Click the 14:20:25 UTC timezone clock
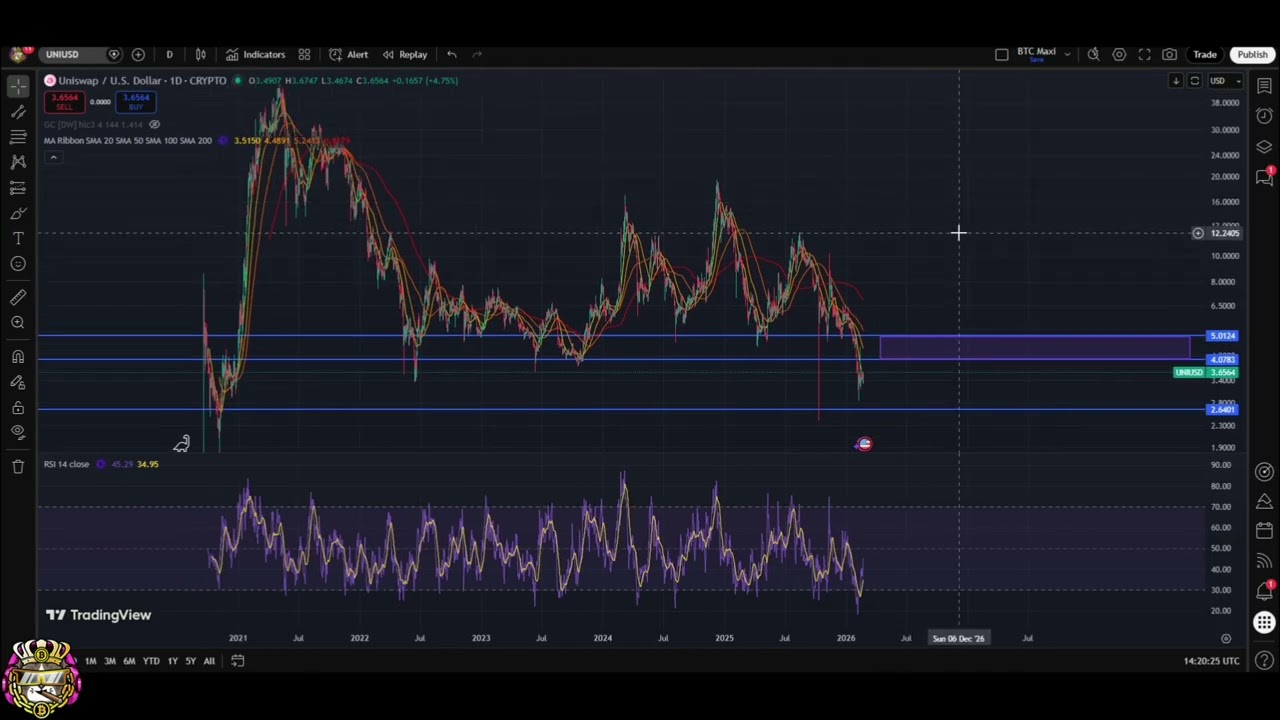 [1211, 661]
